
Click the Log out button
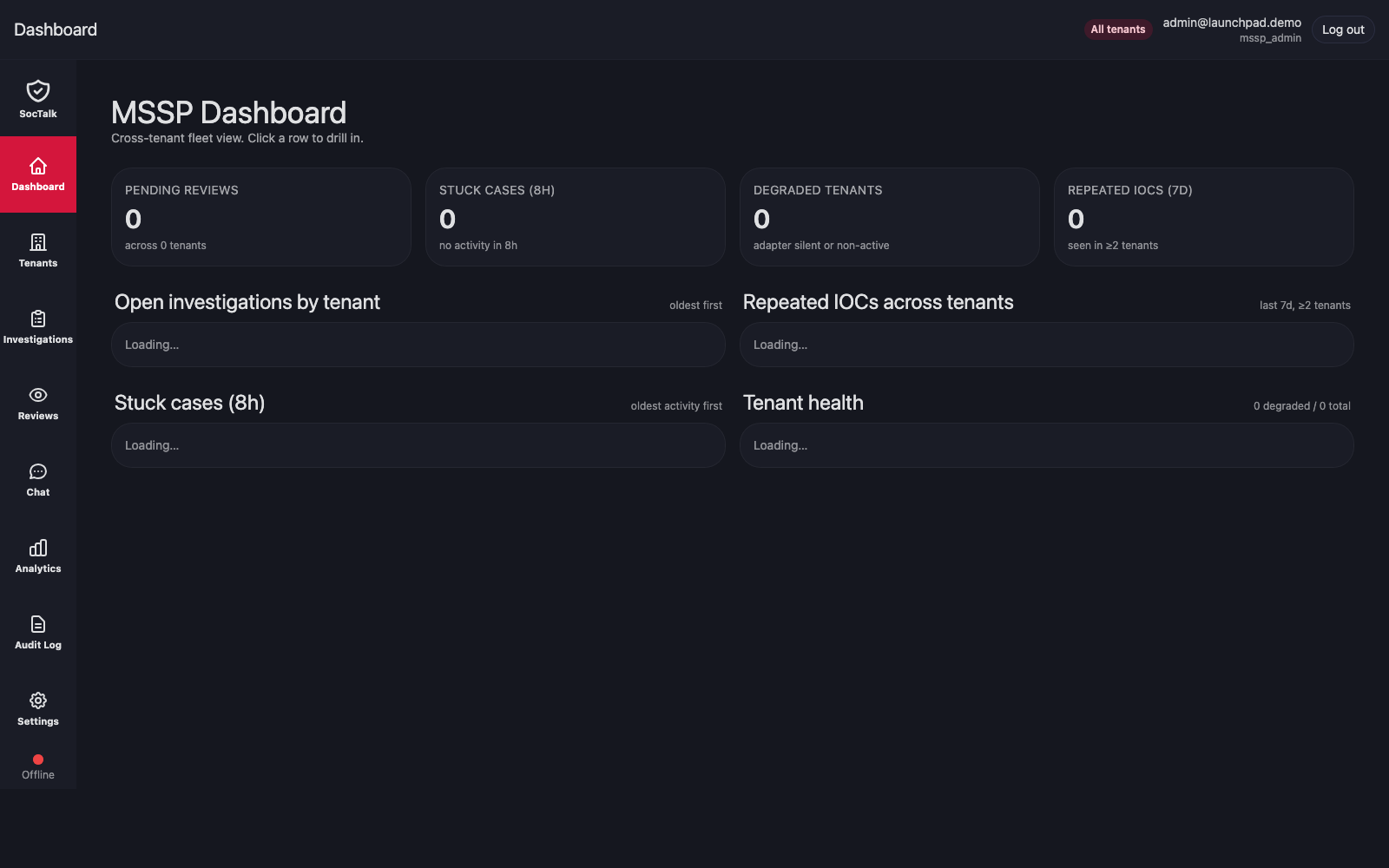1343,30
